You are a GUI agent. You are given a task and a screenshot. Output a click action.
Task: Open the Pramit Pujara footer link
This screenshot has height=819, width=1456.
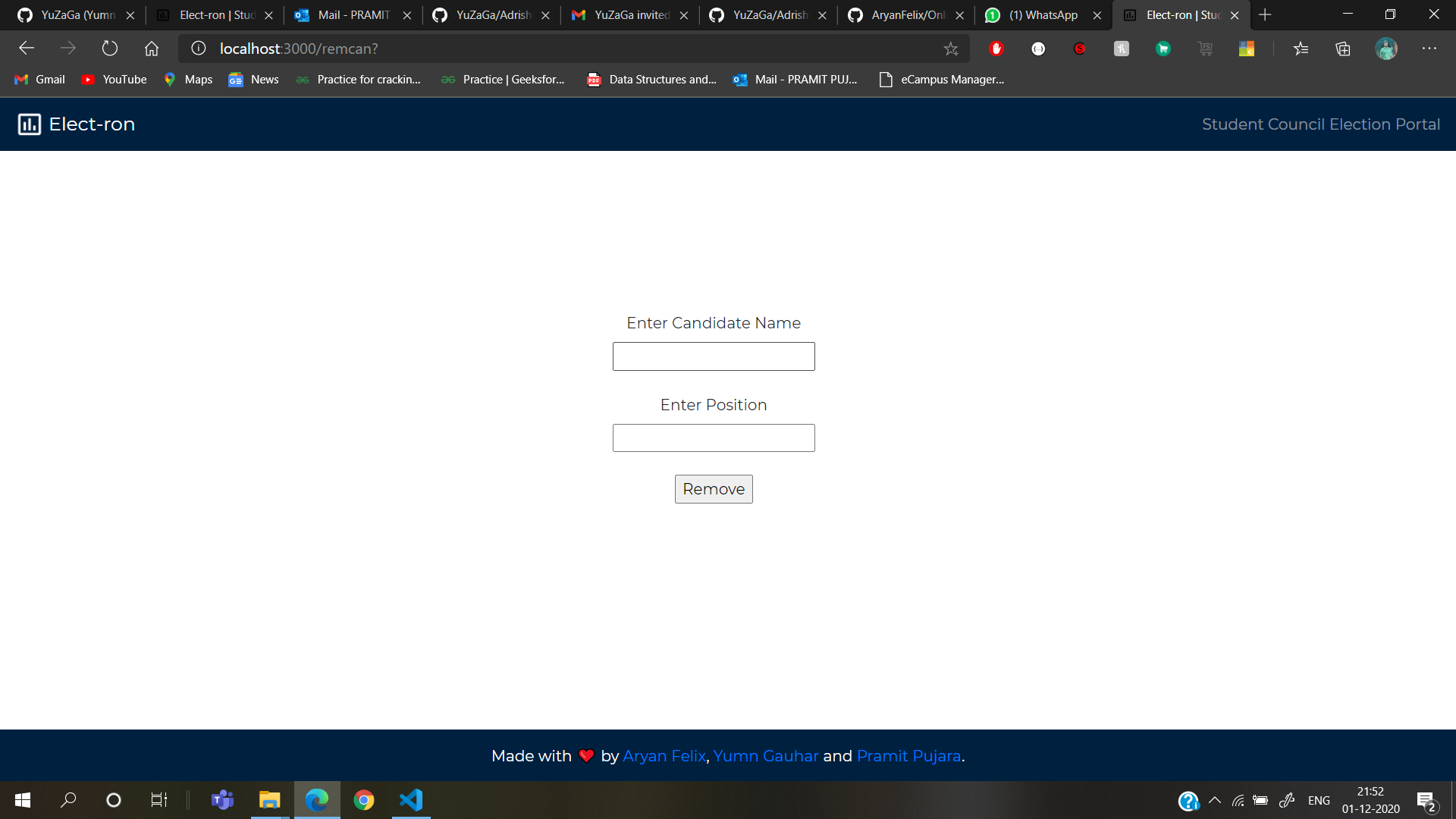[908, 756]
